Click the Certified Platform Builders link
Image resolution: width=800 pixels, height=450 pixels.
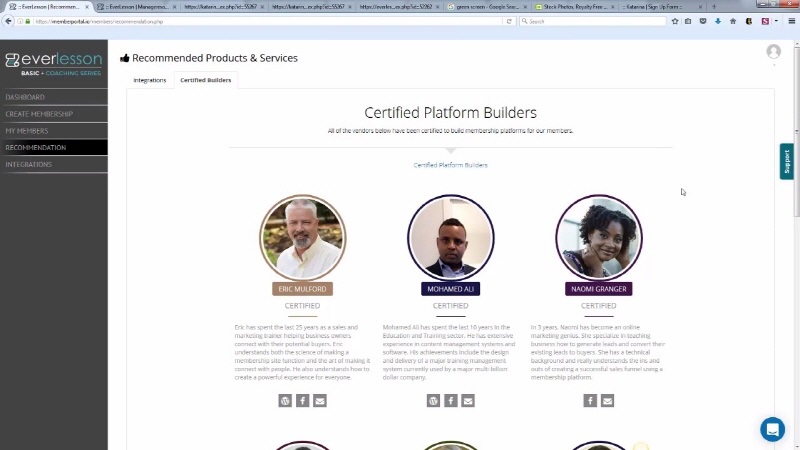point(451,165)
